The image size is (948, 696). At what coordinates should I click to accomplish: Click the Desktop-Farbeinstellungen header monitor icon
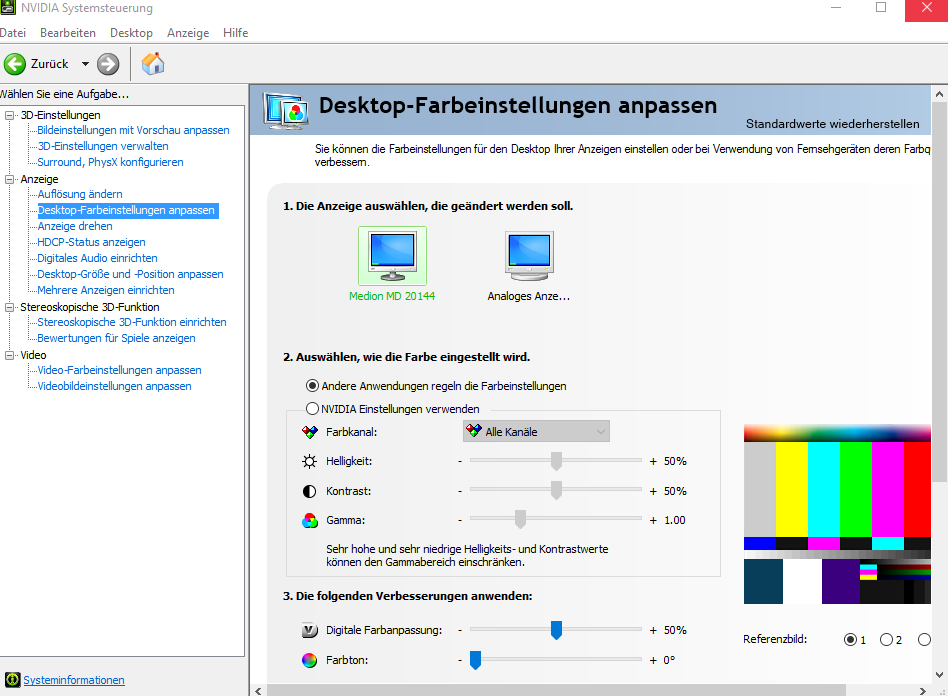(x=285, y=110)
